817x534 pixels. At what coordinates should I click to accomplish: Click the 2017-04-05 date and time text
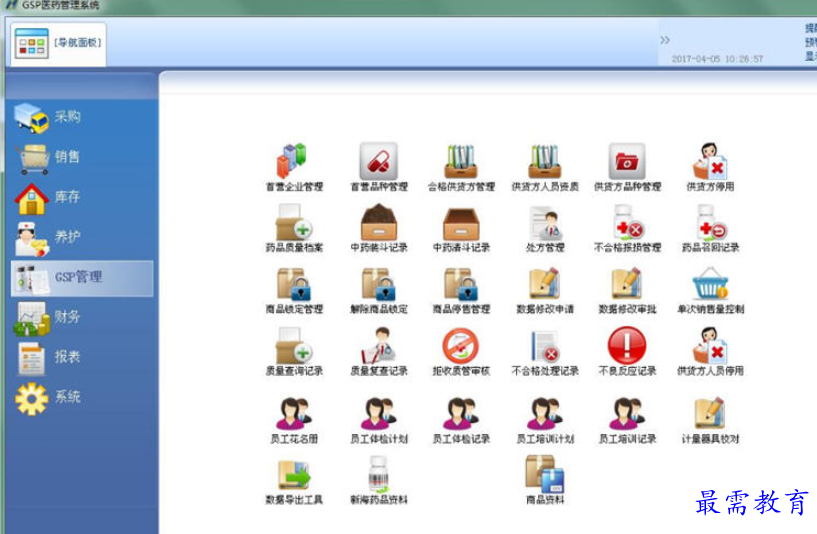pyautogui.click(x=717, y=59)
